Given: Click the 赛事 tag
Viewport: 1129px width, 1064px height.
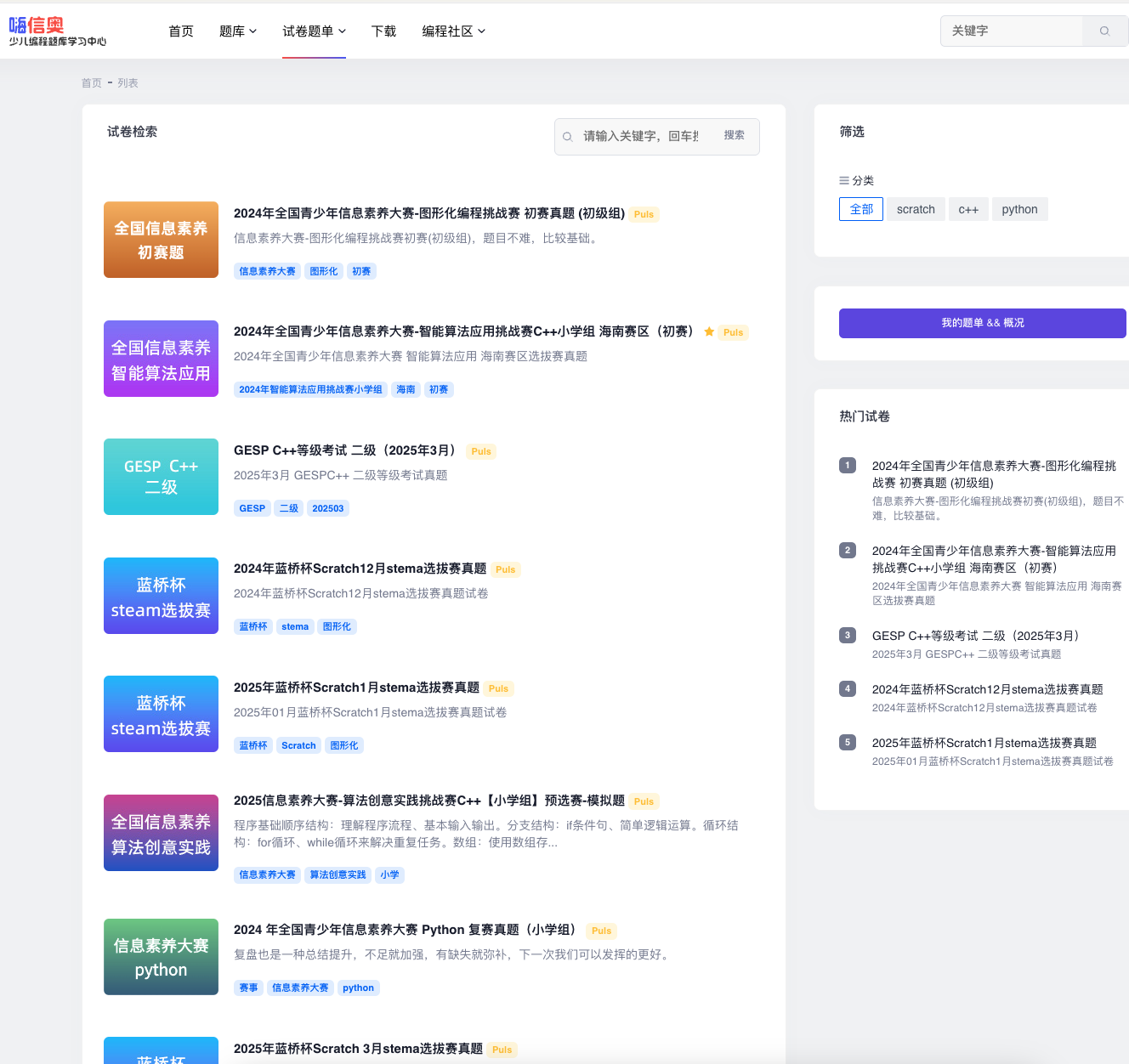Looking at the screenshot, I should 248,988.
